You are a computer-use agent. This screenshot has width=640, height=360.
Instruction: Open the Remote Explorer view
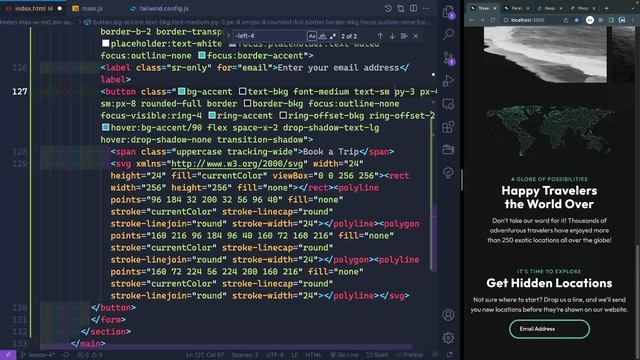tap(448, 104)
